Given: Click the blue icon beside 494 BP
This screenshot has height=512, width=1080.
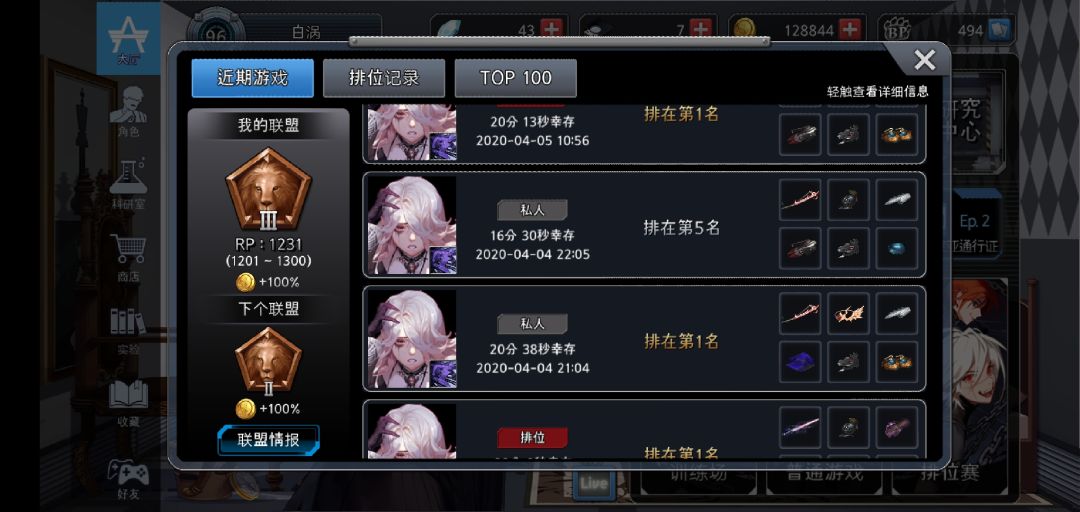Looking at the screenshot, I should click(999, 30).
